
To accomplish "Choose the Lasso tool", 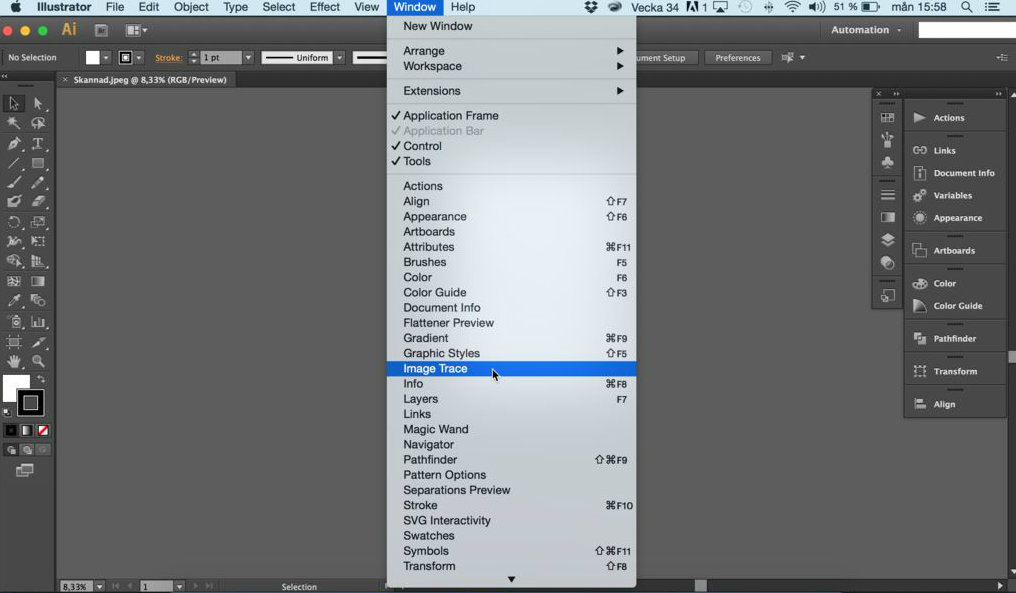I will (x=38, y=123).
